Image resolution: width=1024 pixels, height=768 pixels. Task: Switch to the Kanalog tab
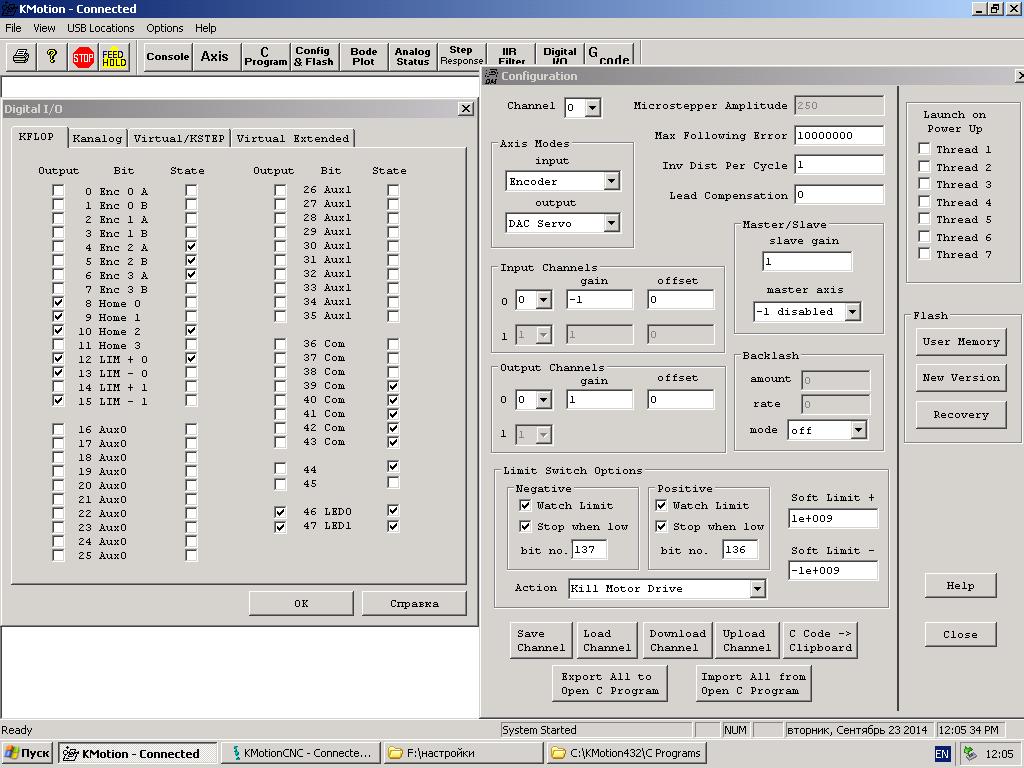tap(97, 138)
